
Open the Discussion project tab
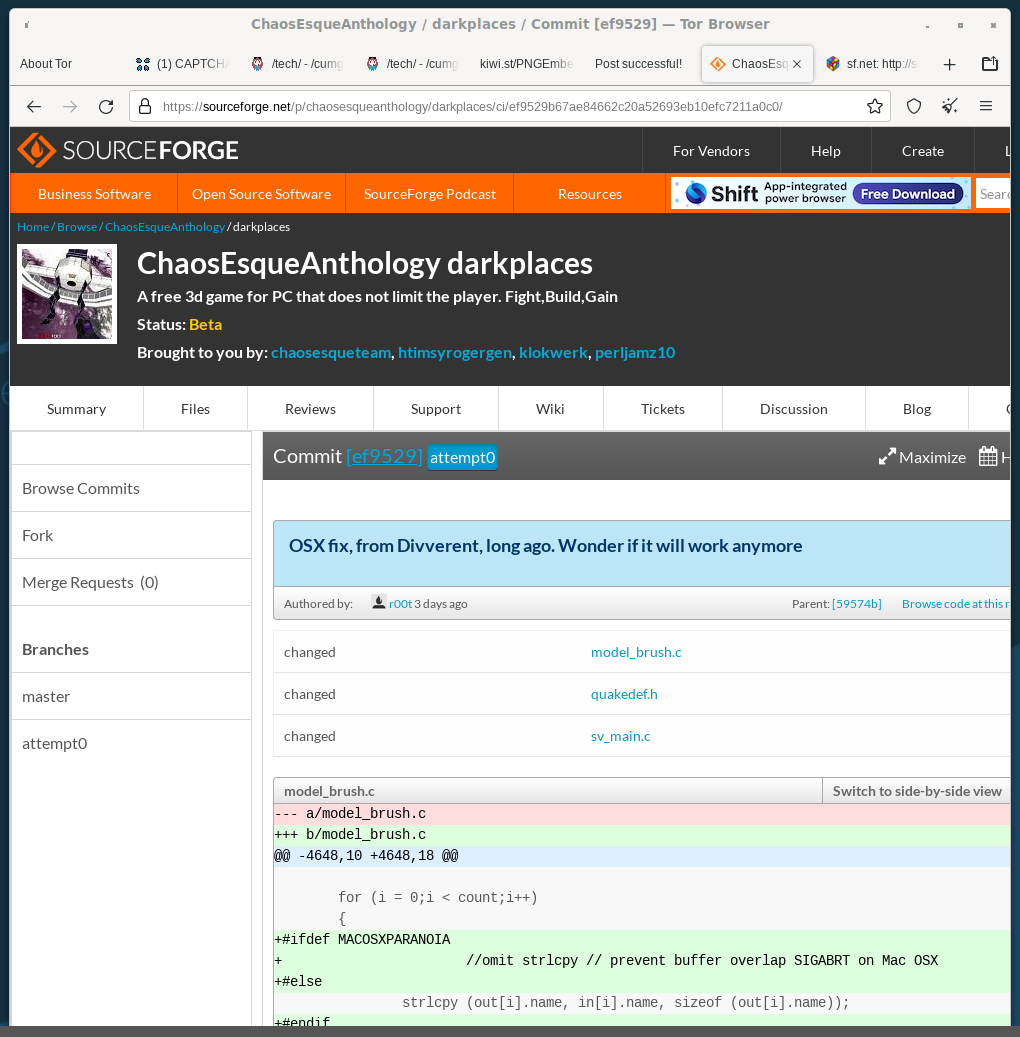pos(794,409)
